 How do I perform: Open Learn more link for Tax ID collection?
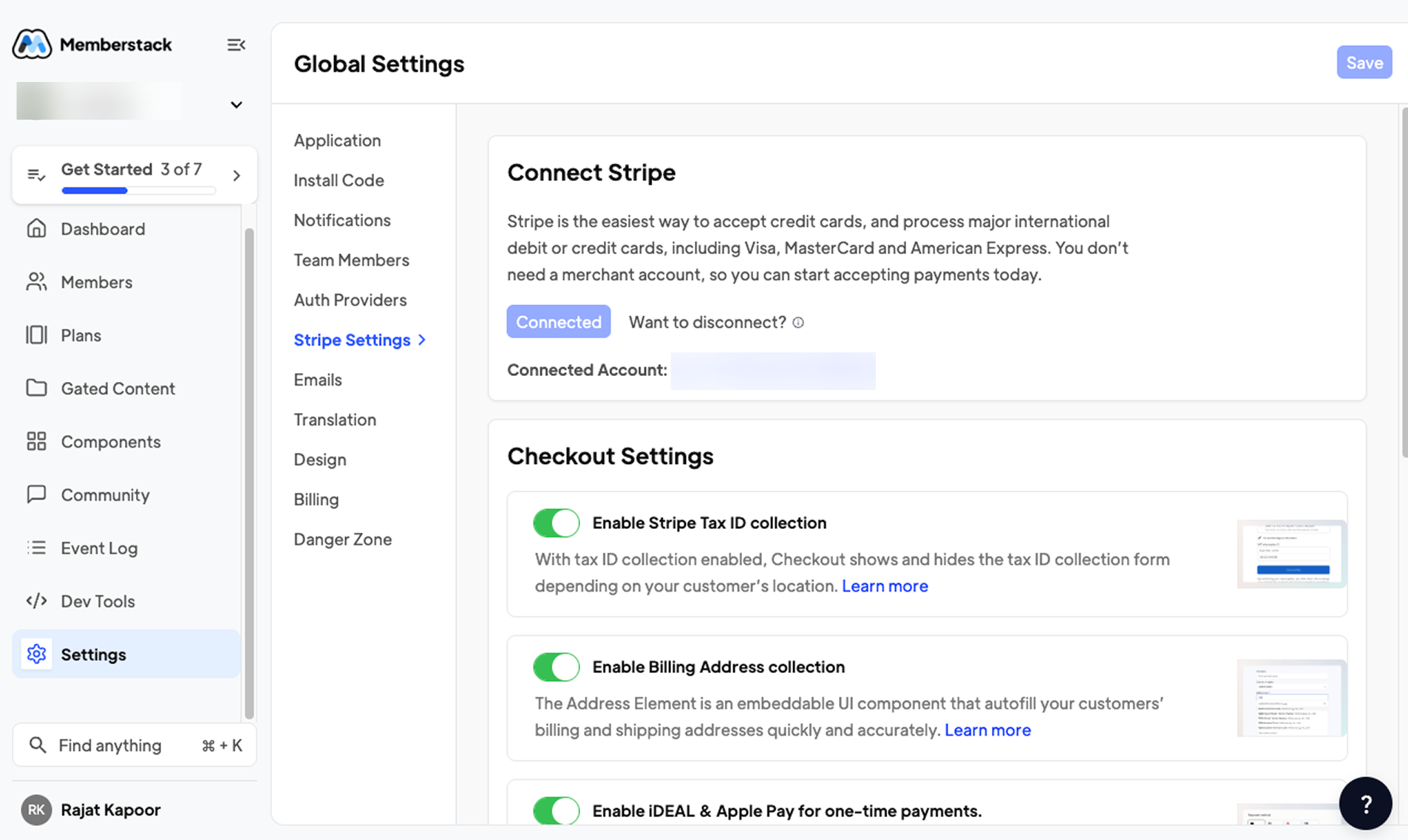tap(885, 586)
